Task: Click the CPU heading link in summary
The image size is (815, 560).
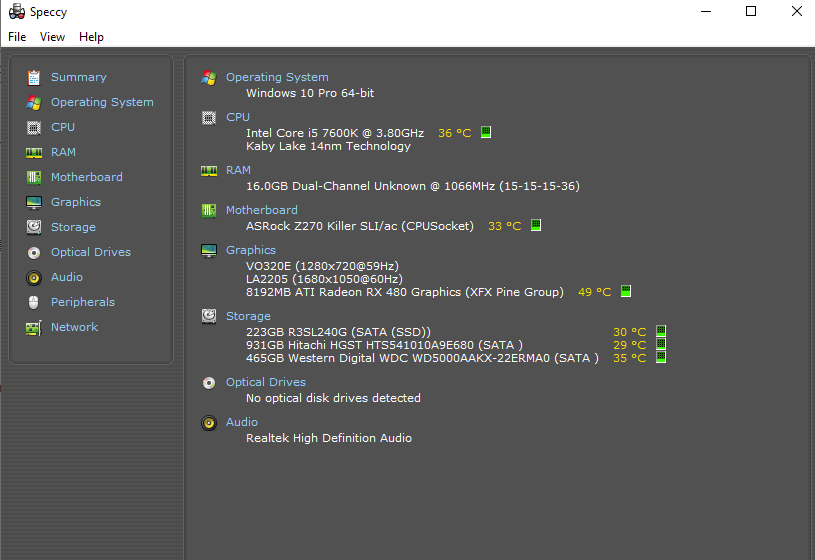Action: click(x=238, y=117)
